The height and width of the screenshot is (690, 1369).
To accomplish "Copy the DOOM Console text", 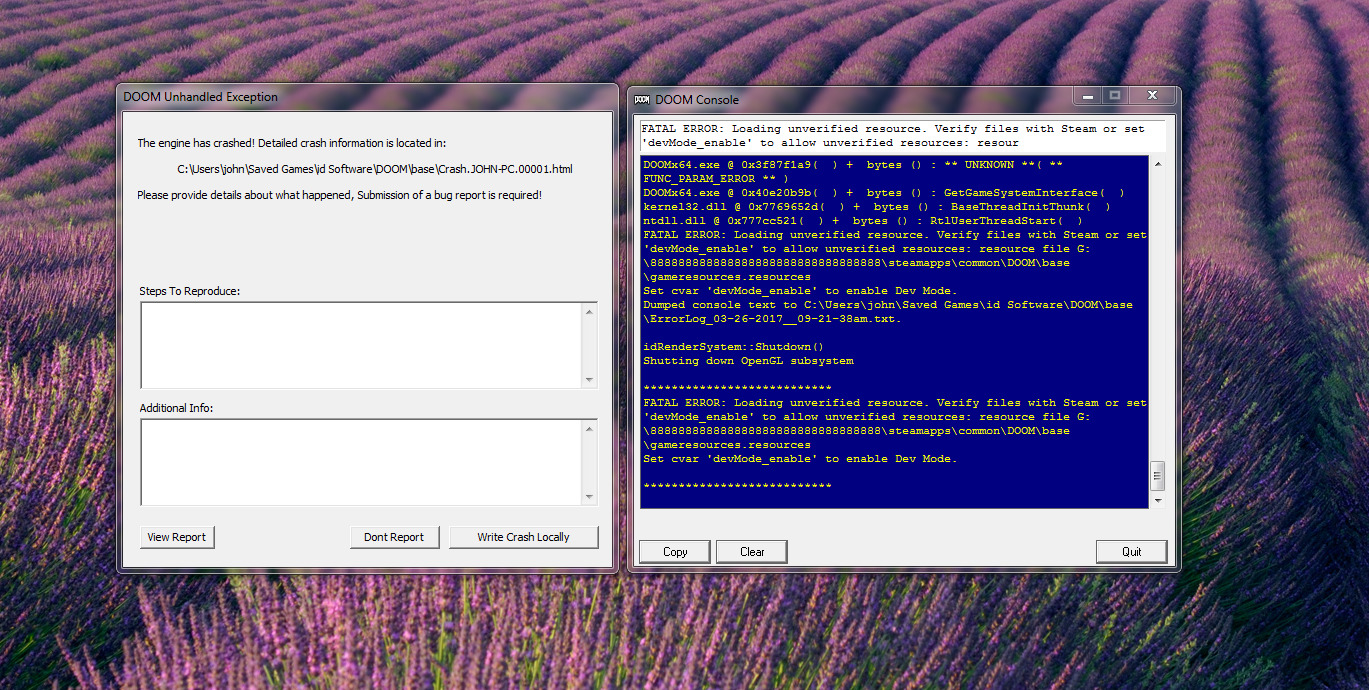I will [675, 551].
